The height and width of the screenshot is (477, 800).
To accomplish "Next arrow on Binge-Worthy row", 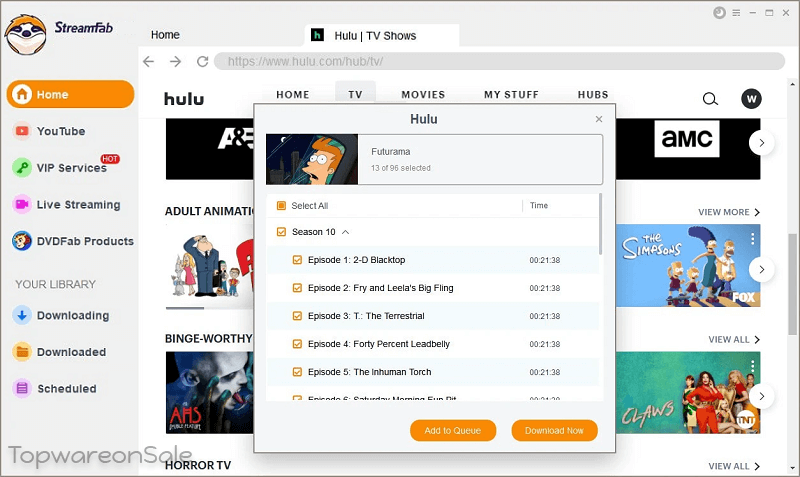I will click(761, 396).
